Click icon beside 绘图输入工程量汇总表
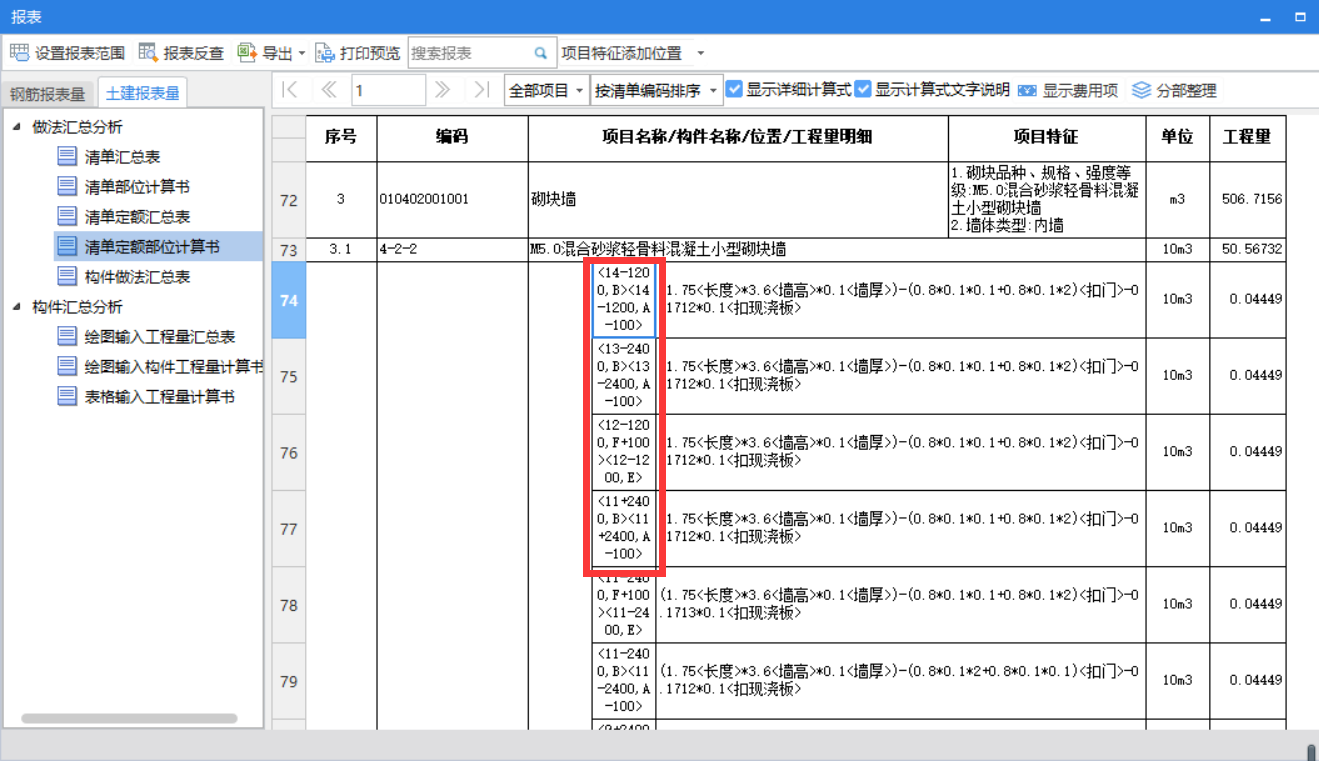This screenshot has width=1319, height=761. 67,336
